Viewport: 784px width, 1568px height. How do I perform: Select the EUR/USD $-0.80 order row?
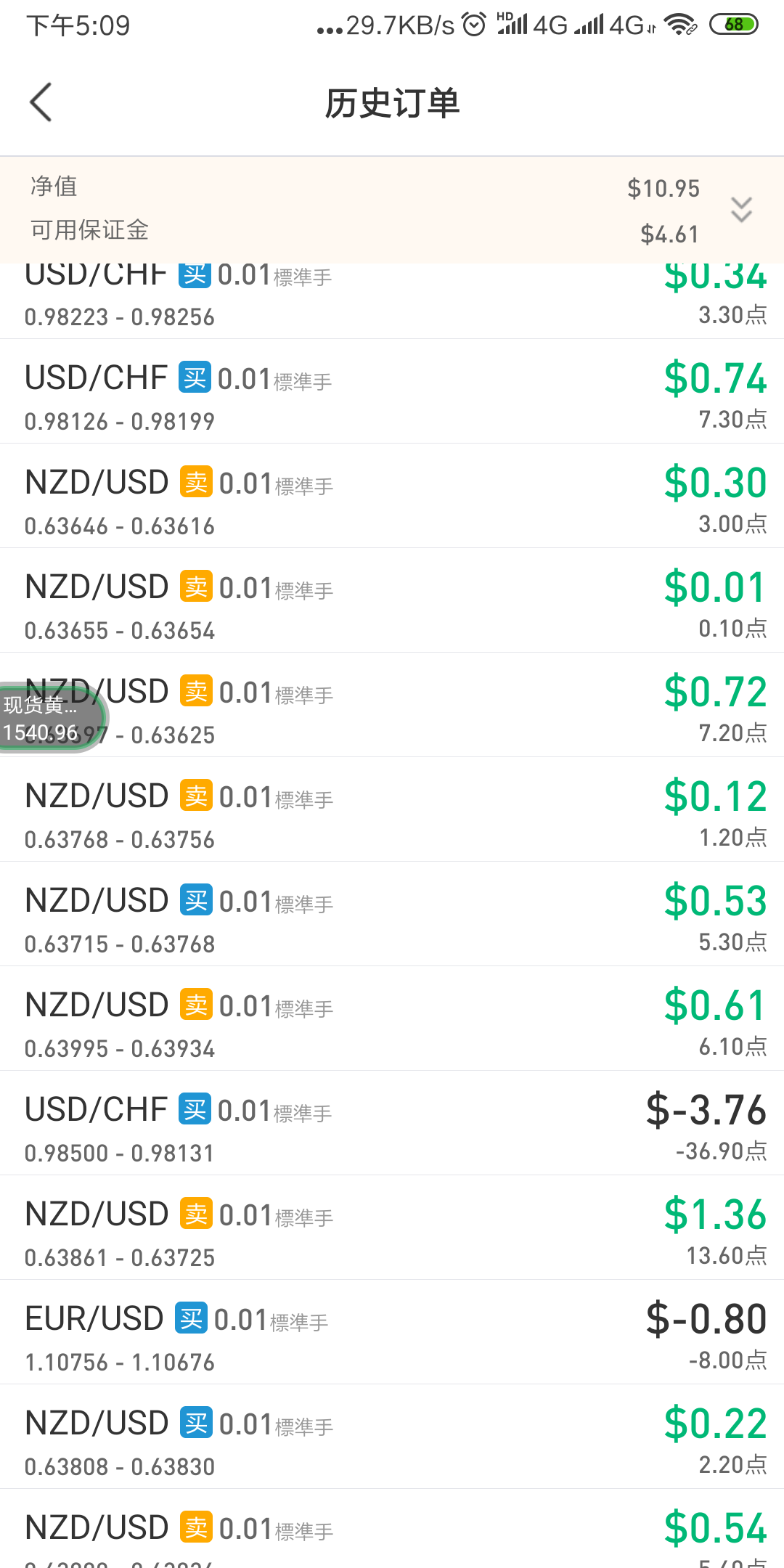(x=392, y=1332)
